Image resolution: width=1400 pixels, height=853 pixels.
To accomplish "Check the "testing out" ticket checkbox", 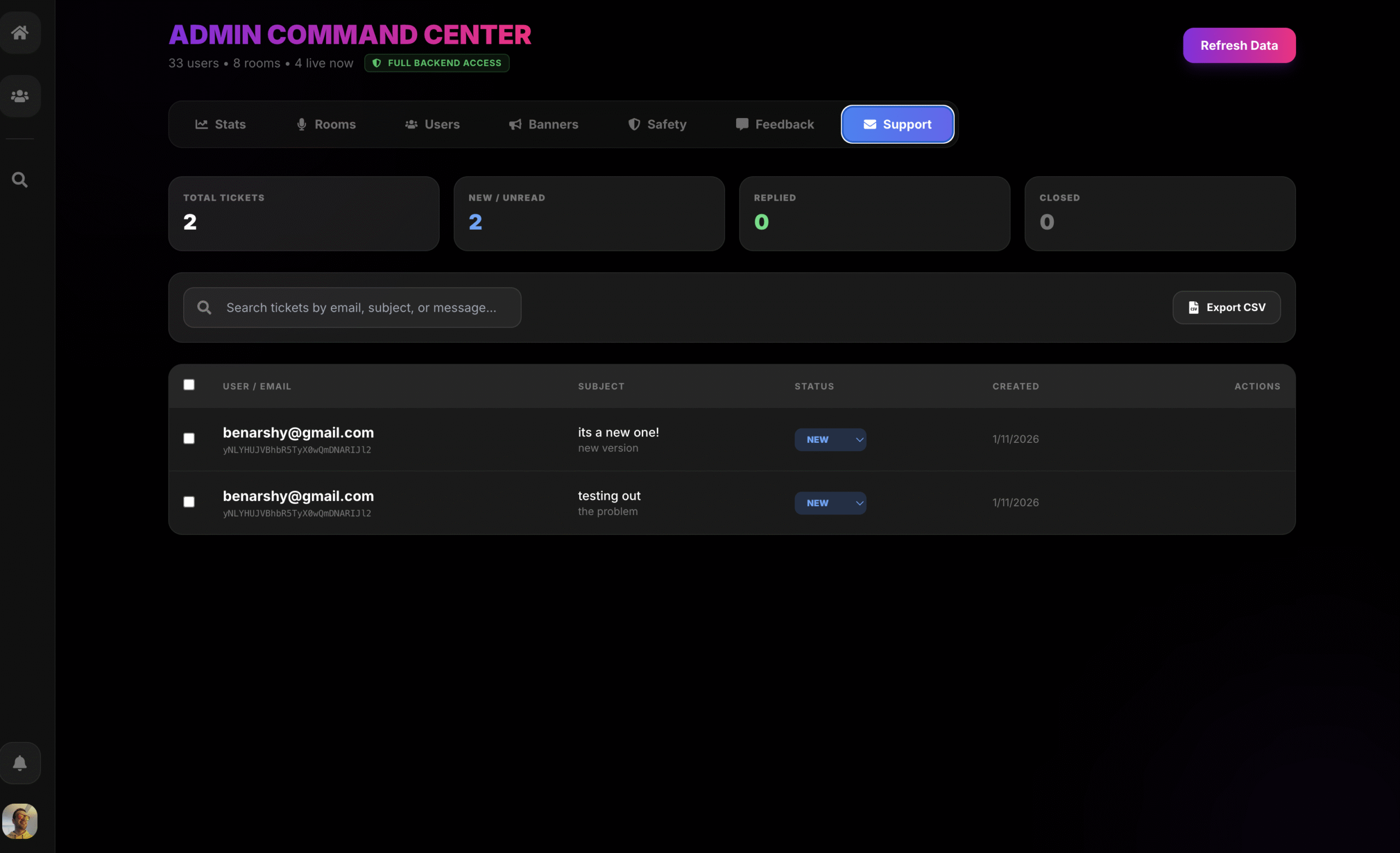I will tap(189, 502).
